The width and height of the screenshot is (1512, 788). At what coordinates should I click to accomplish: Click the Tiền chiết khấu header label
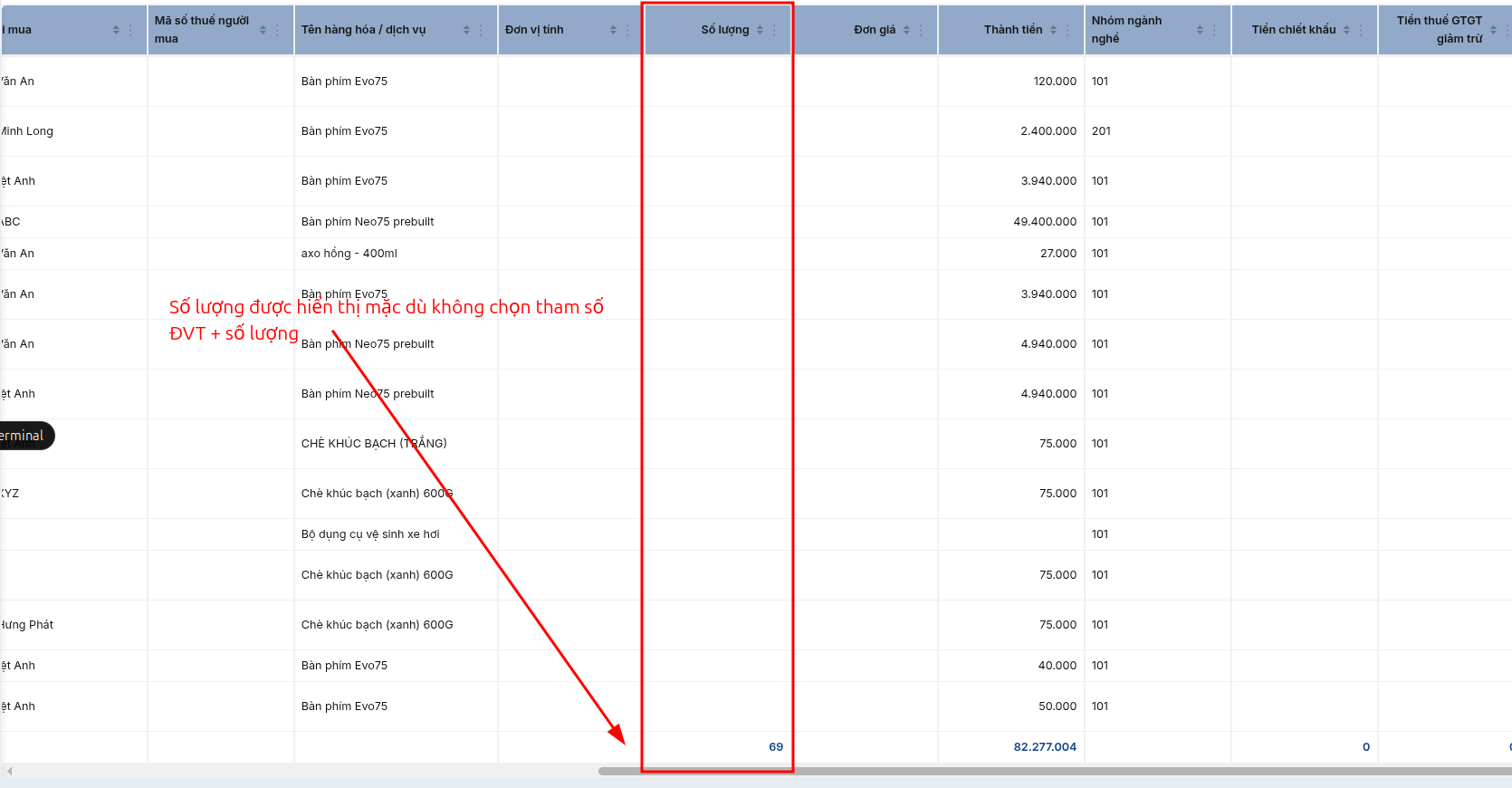click(x=1293, y=30)
